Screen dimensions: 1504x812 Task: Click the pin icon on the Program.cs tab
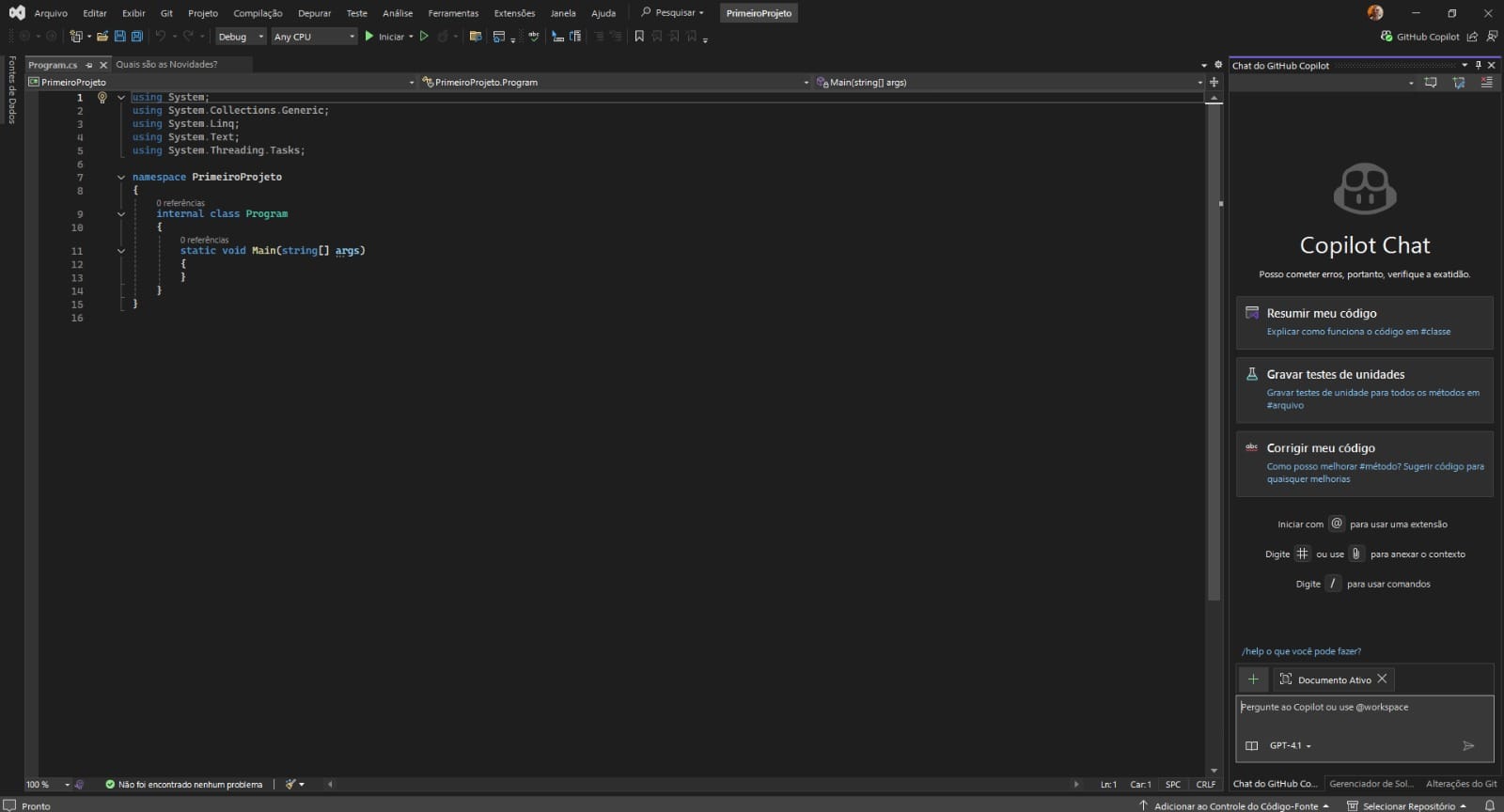click(89, 65)
